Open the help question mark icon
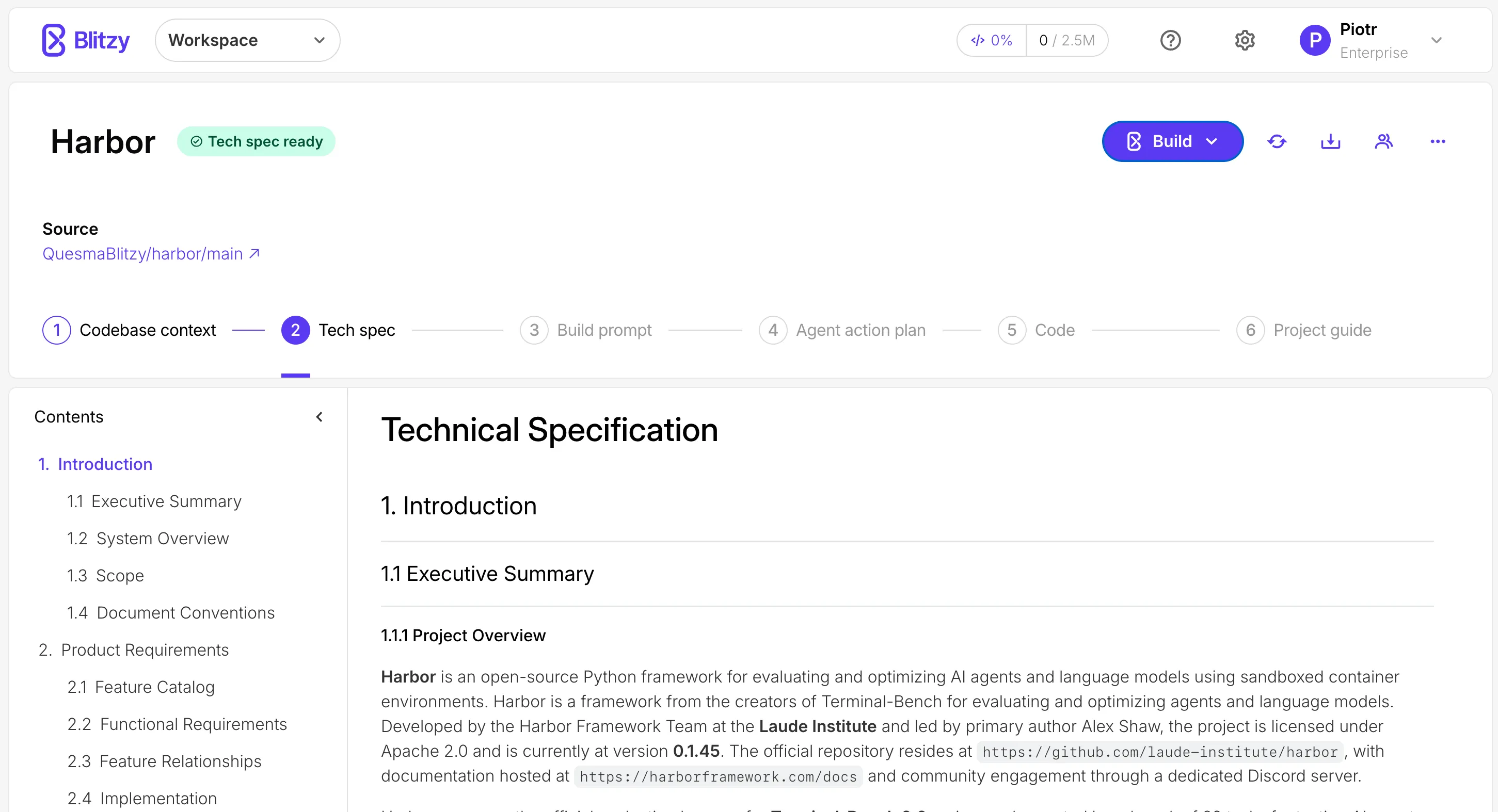The height and width of the screenshot is (812, 1498). click(x=1170, y=40)
